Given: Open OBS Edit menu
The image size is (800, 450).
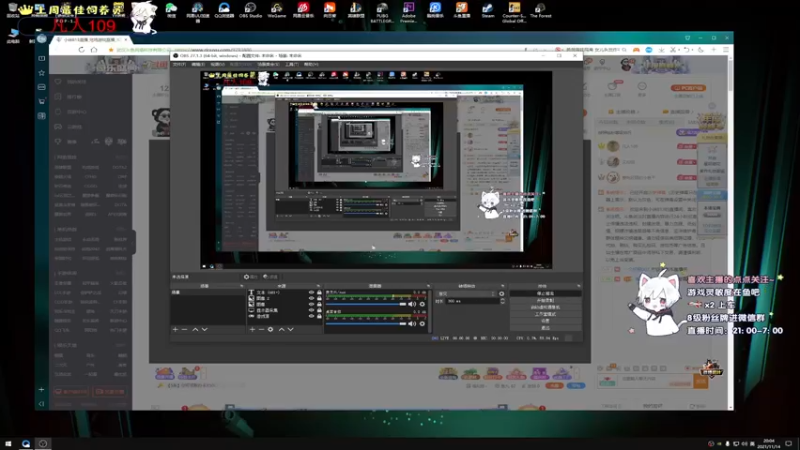Looking at the screenshot, I should 198,64.
